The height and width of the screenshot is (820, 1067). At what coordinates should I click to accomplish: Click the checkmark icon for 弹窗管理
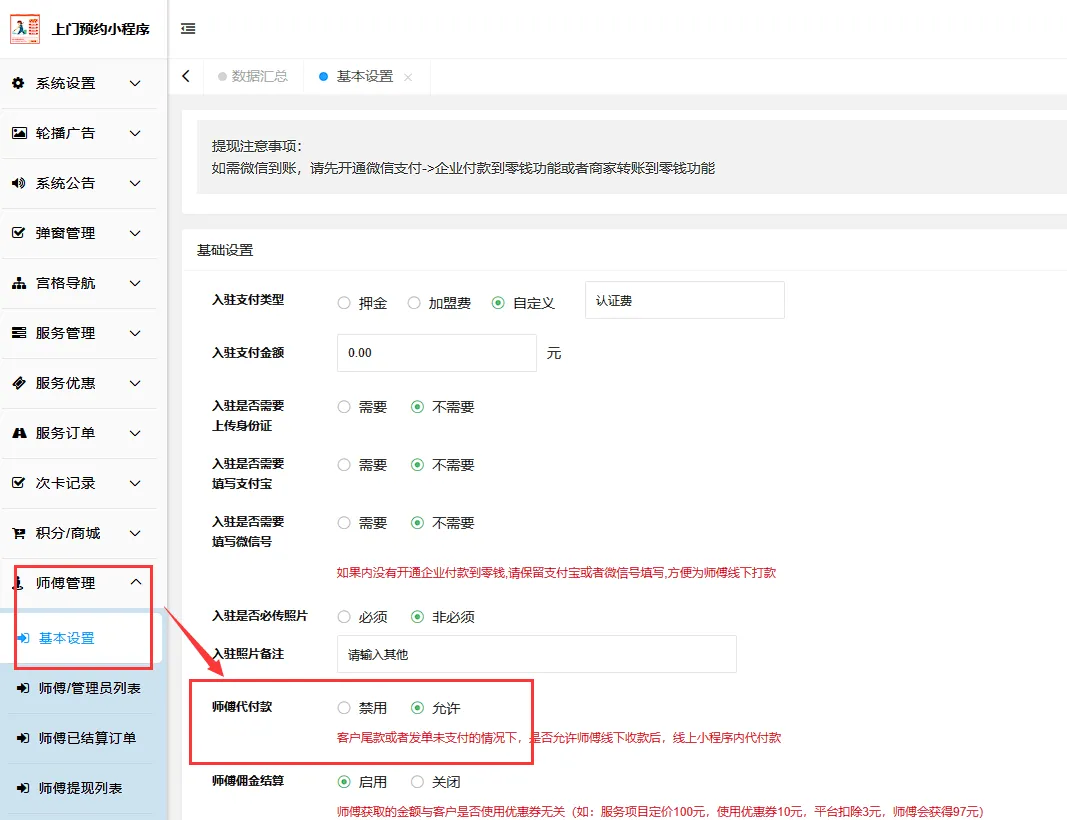[19, 233]
